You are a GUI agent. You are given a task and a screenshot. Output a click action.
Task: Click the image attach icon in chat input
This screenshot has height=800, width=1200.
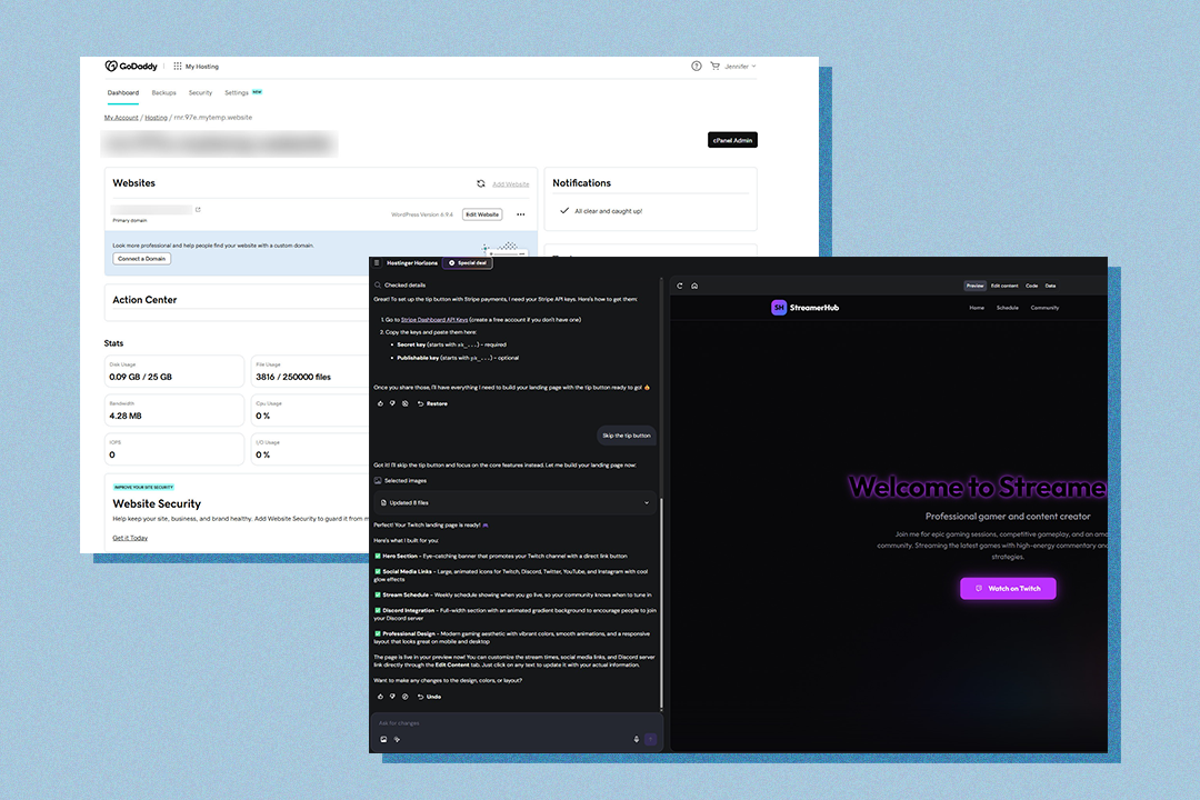click(x=383, y=739)
